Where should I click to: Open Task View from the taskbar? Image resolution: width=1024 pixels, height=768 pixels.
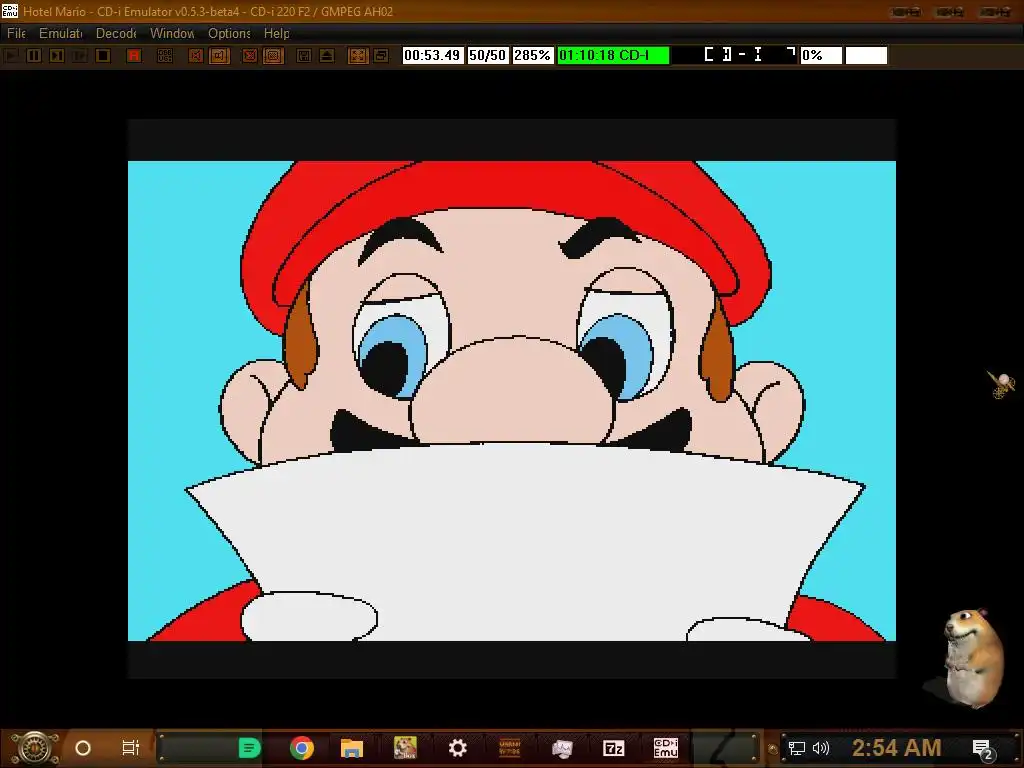pos(131,748)
